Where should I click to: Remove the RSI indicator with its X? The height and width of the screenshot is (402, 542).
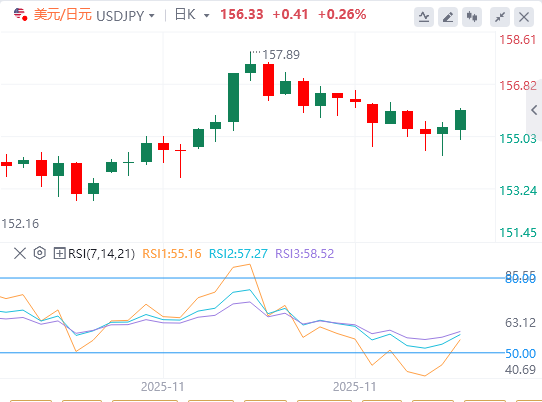click(20, 253)
